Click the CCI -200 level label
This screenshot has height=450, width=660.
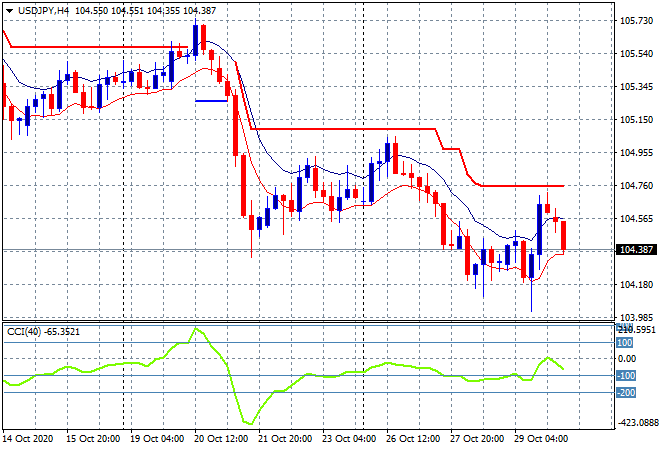[626, 393]
